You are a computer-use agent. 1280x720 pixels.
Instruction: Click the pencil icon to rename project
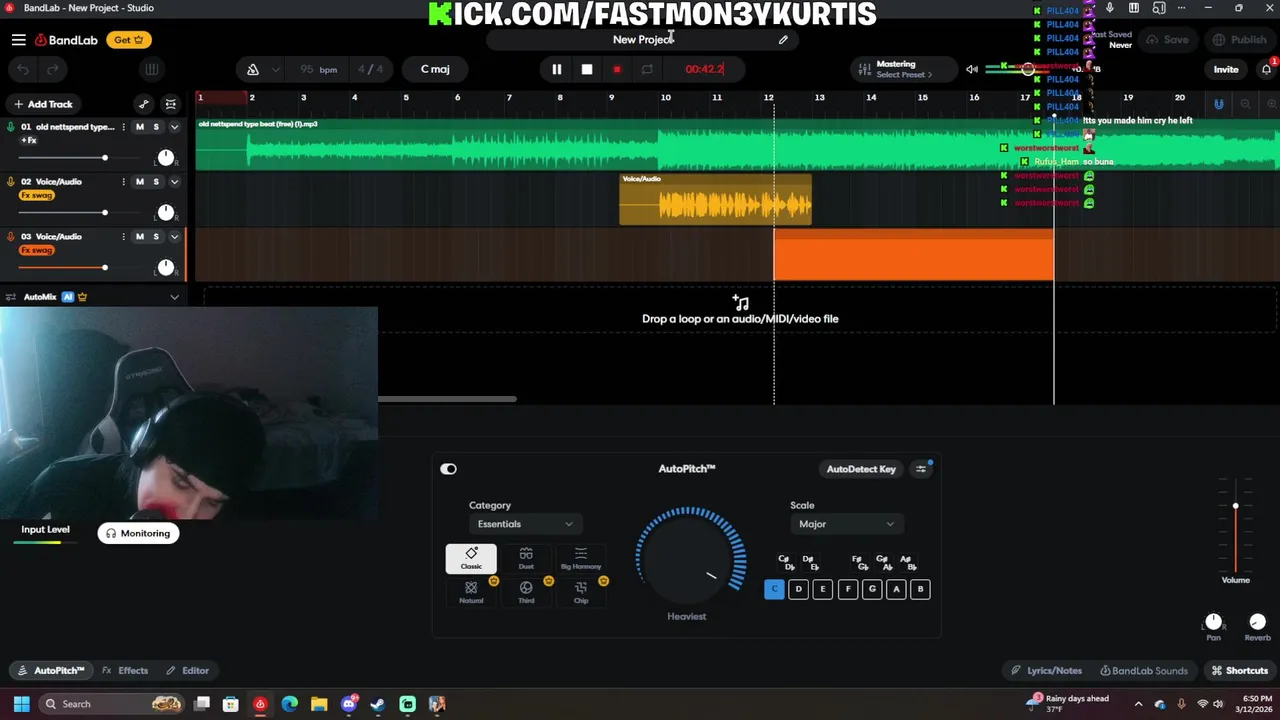pos(783,40)
